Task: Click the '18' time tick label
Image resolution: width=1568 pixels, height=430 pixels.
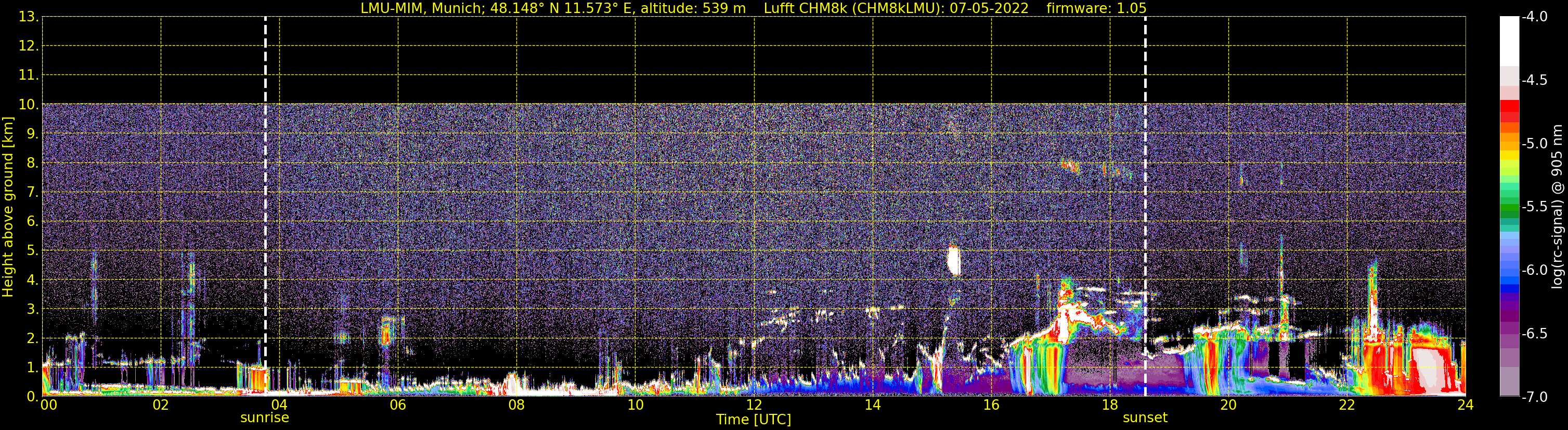Action: tap(1110, 405)
